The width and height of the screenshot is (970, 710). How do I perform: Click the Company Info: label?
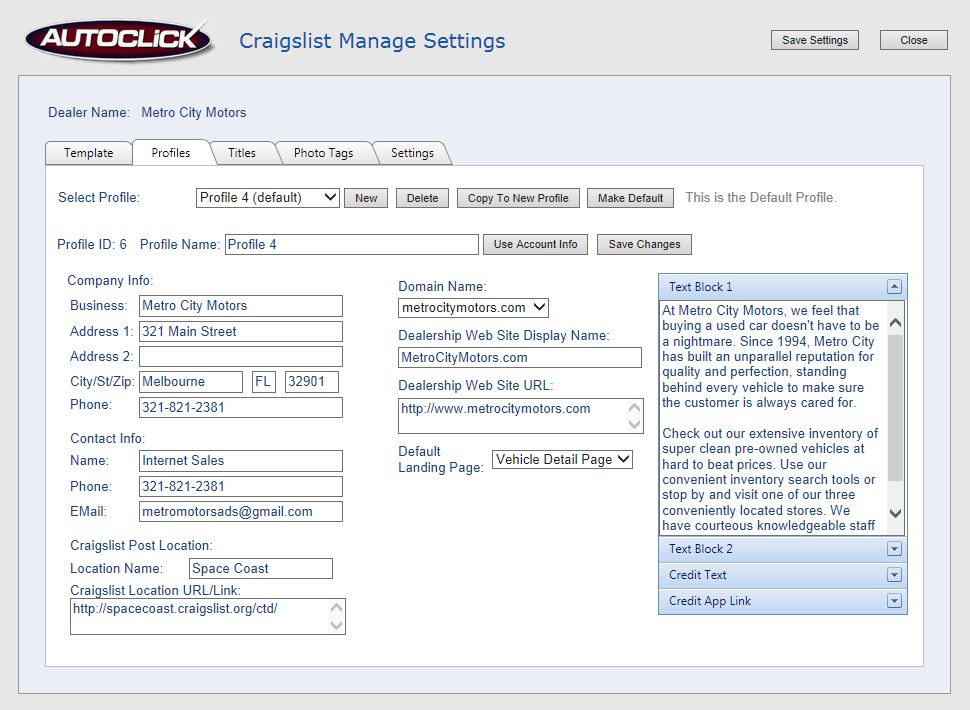(x=110, y=281)
